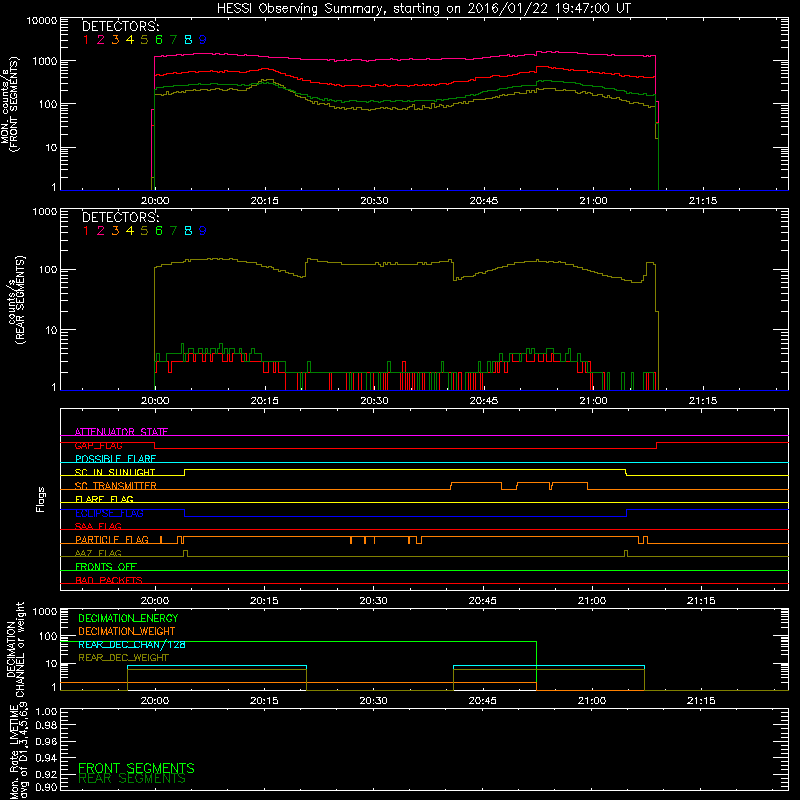Click the FLARE_FLAG label
This screenshot has height=800, width=800.
[x=104, y=499]
